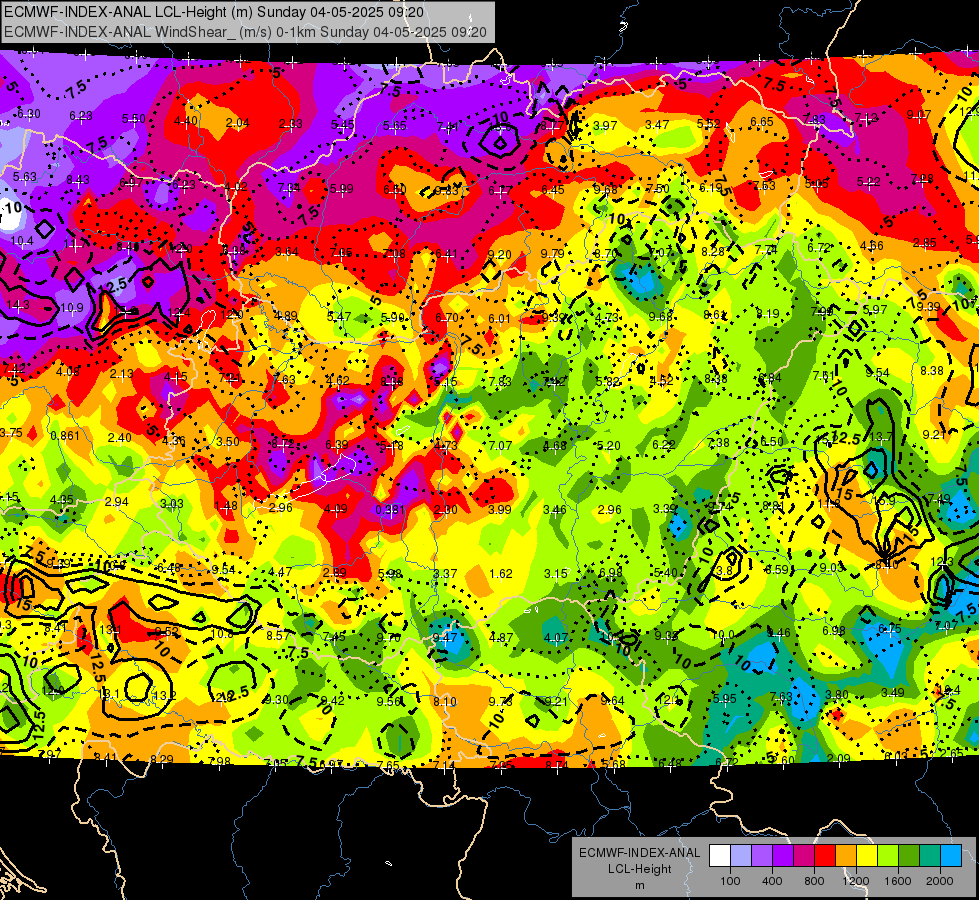Click the grid value 3.50
This screenshot has width=979, height=900.
[x=228, y=442]
